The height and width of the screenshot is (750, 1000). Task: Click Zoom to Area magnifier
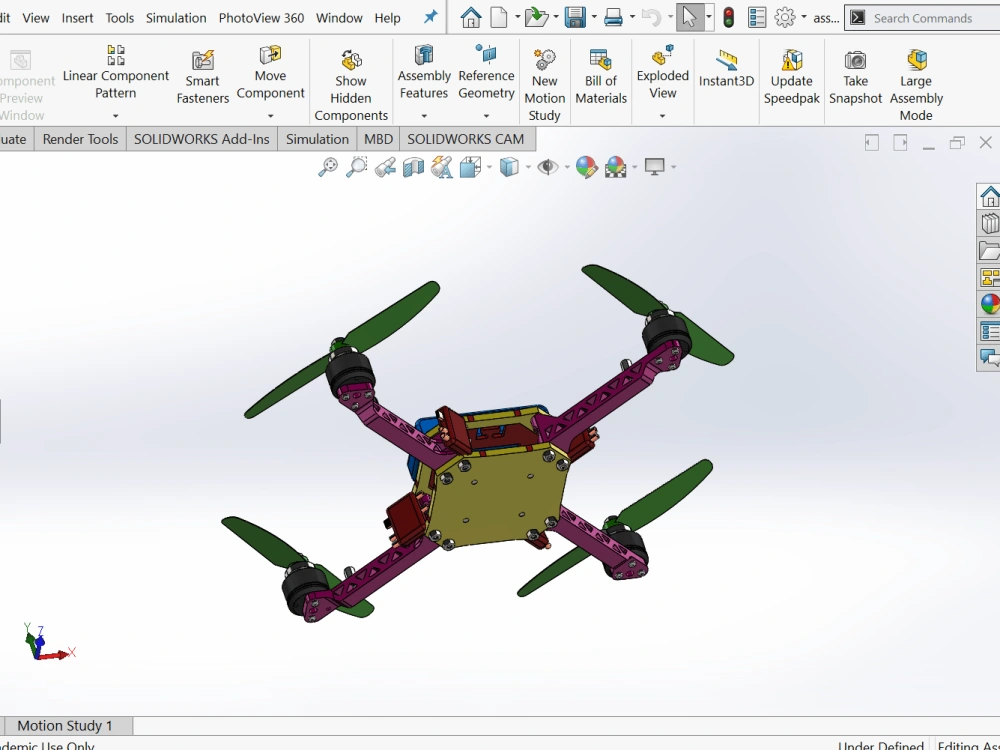tap(357, 167)
